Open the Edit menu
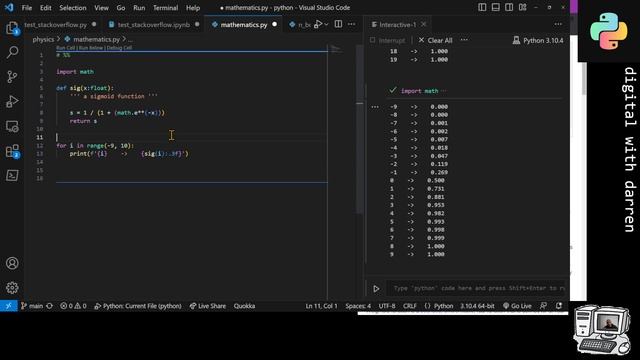 (45, 7)
